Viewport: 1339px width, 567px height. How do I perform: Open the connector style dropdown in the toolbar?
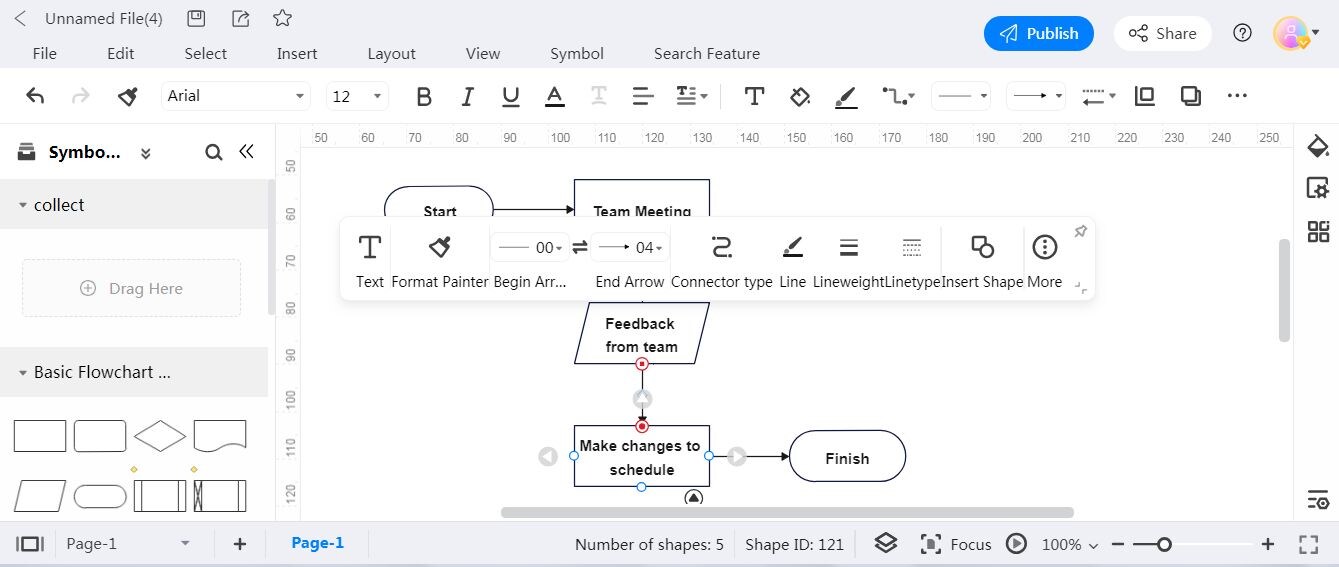point(898,96)
